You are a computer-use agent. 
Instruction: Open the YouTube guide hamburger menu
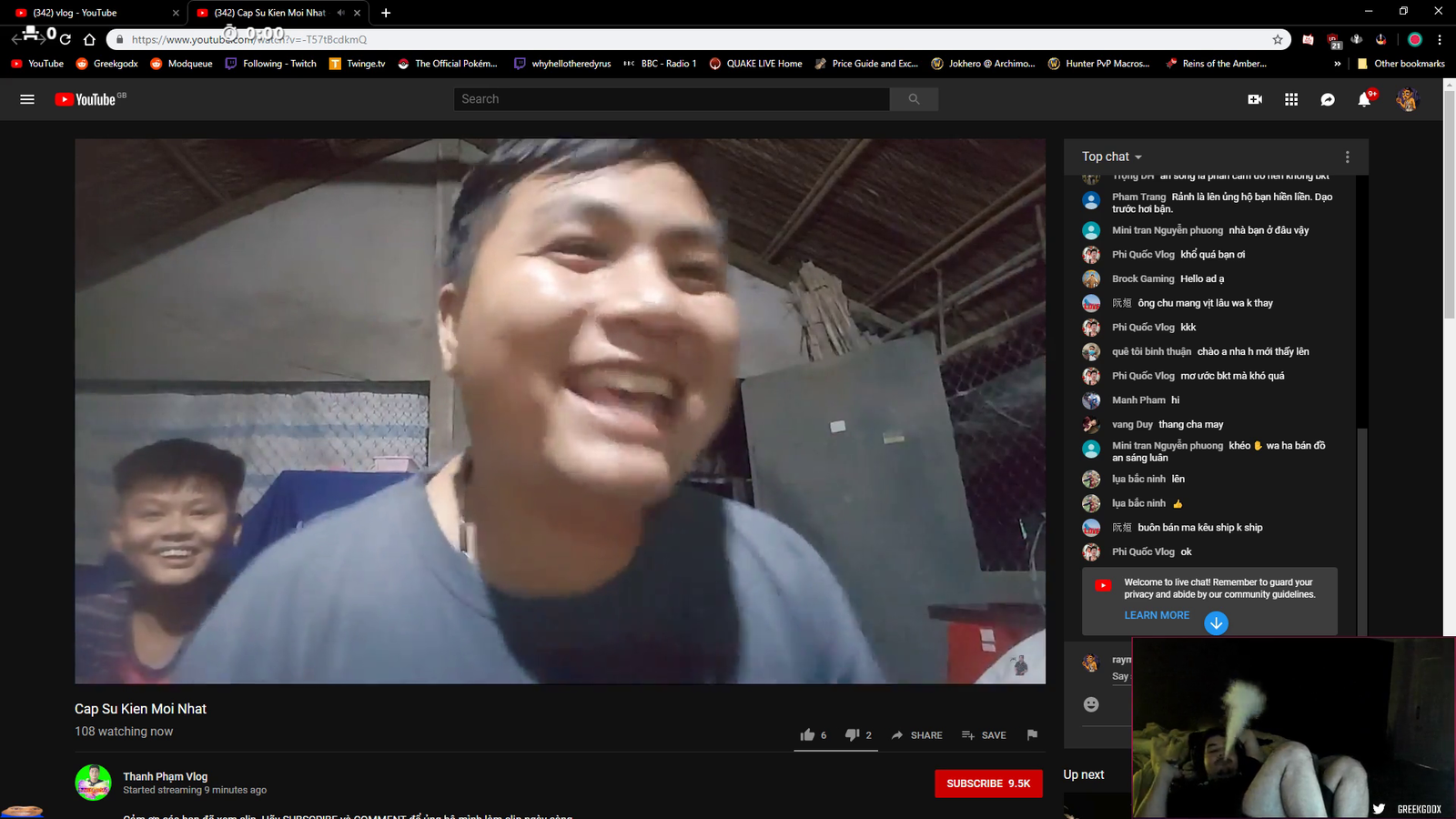[27, 99]
